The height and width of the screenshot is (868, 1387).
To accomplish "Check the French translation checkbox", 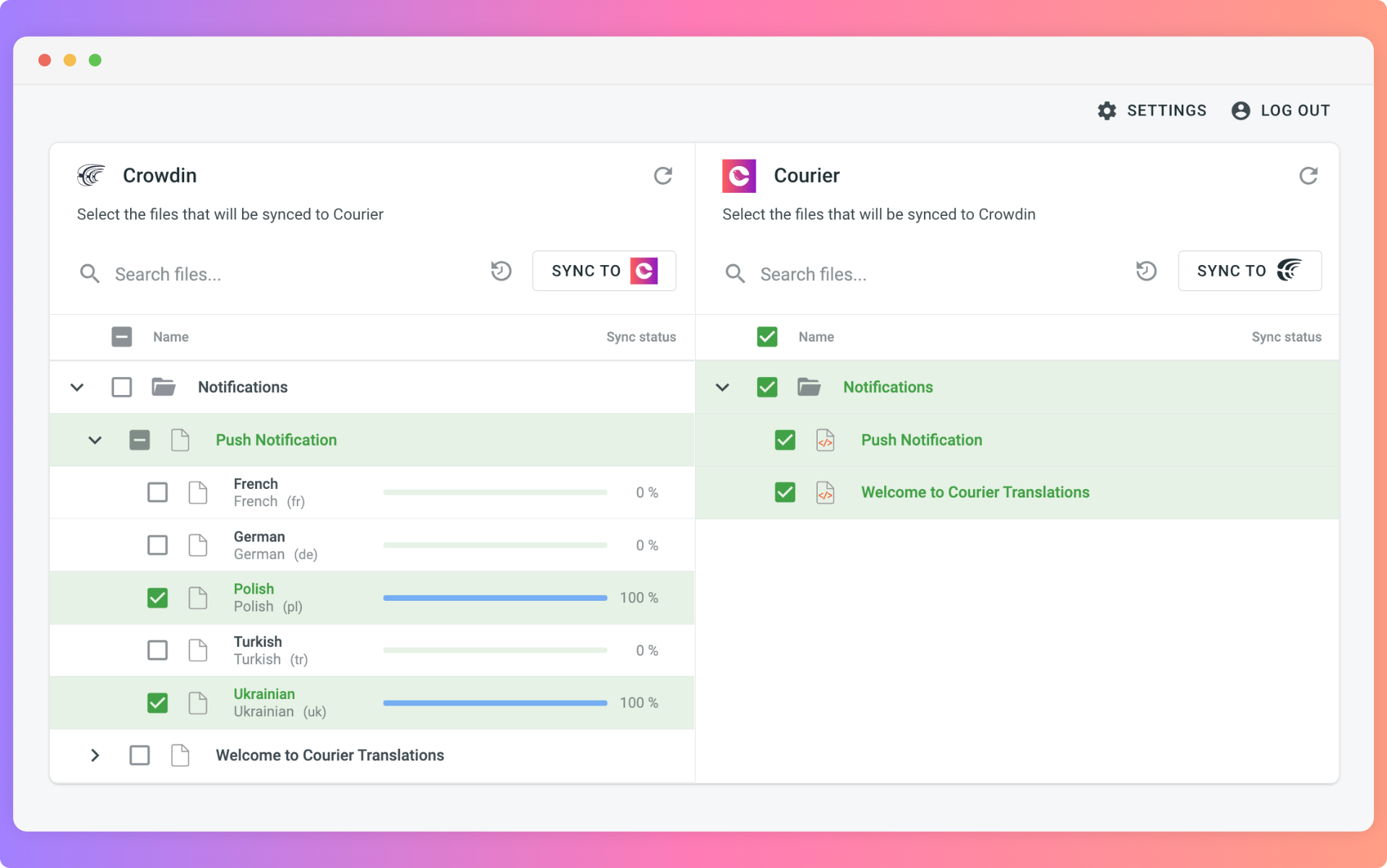I will 157,492.
